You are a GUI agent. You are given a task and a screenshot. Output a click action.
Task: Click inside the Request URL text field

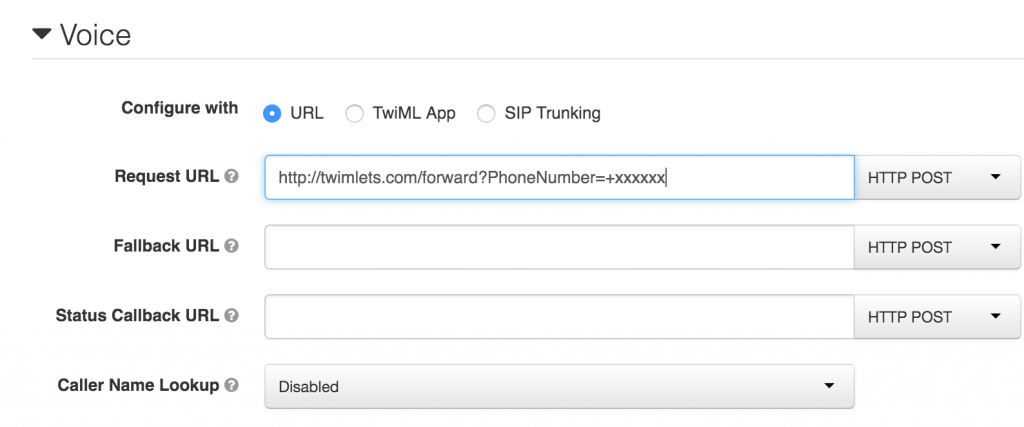(x=559, y=178)
